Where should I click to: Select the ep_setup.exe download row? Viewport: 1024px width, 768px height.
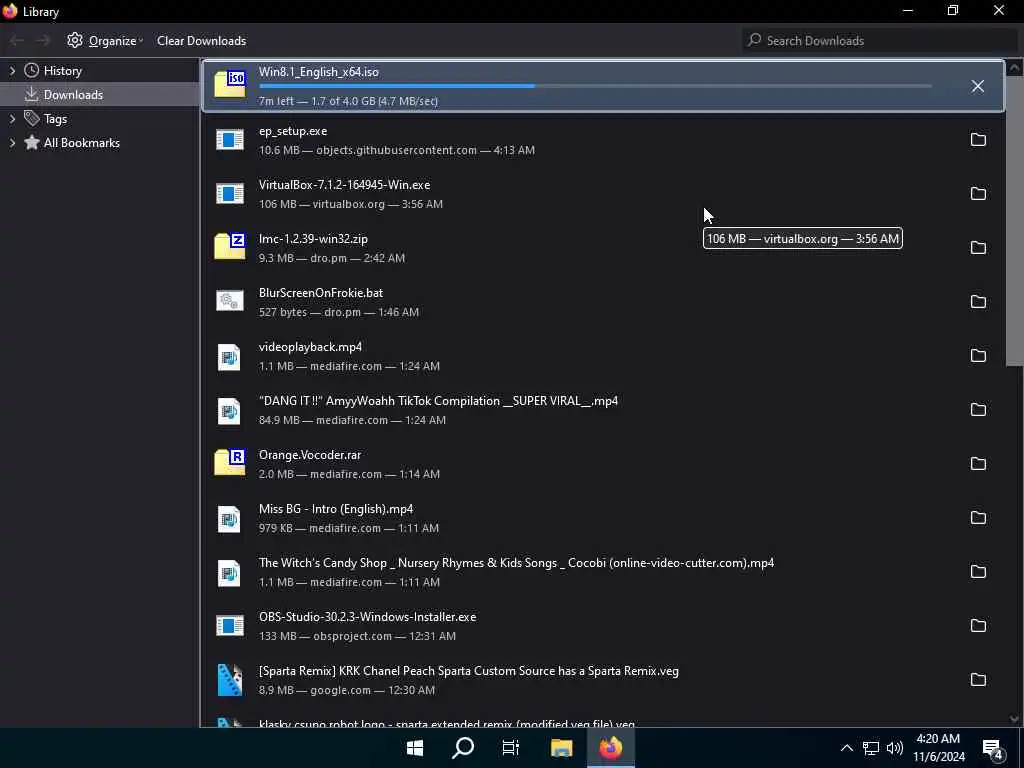[x=603, y=140]
